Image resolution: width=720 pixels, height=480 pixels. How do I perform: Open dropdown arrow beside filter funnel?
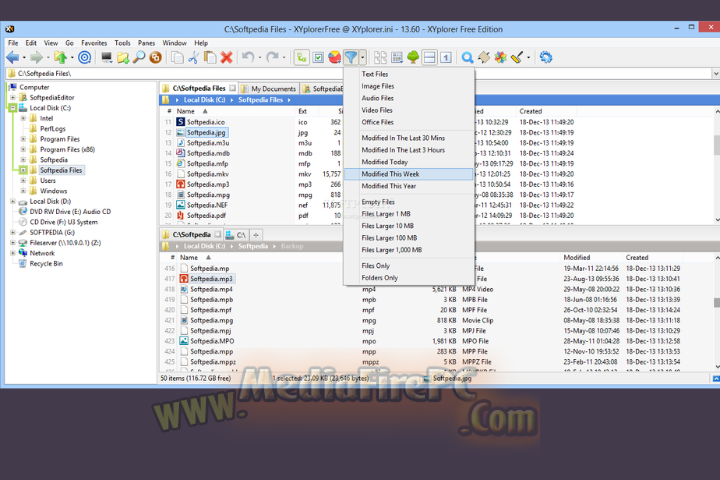[x=363, y=57]
